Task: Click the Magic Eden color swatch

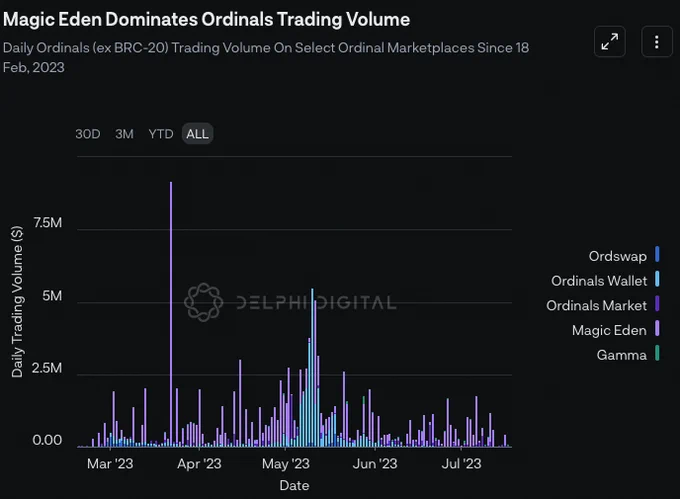Action: coord(657,330)
